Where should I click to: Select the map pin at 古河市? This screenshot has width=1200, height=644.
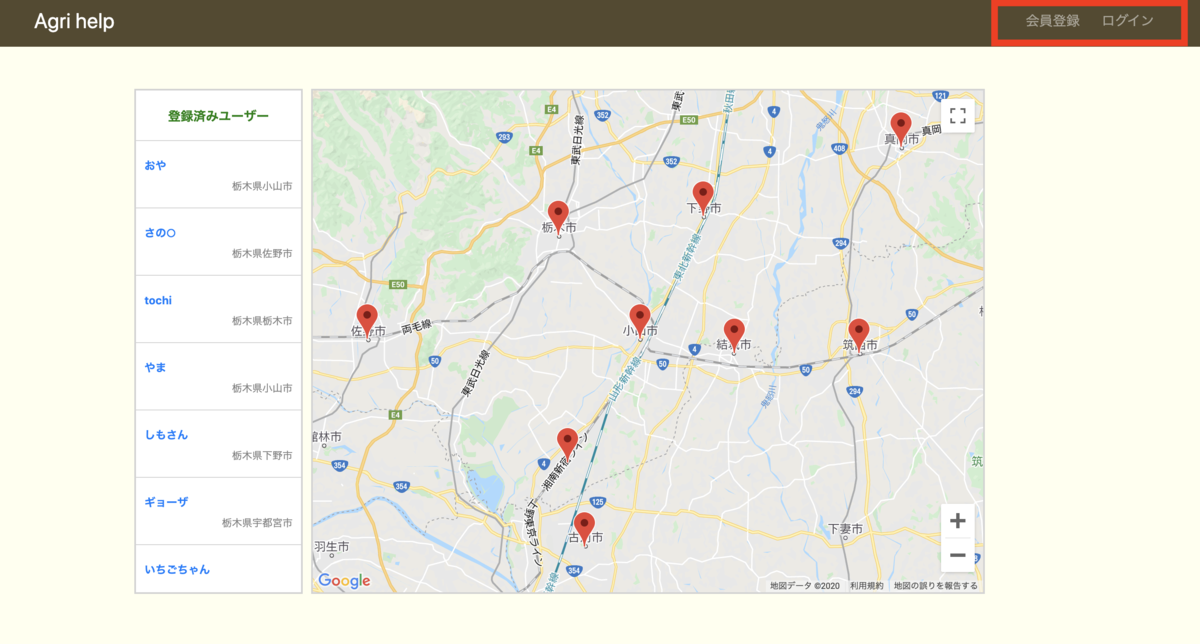(584, 529)
